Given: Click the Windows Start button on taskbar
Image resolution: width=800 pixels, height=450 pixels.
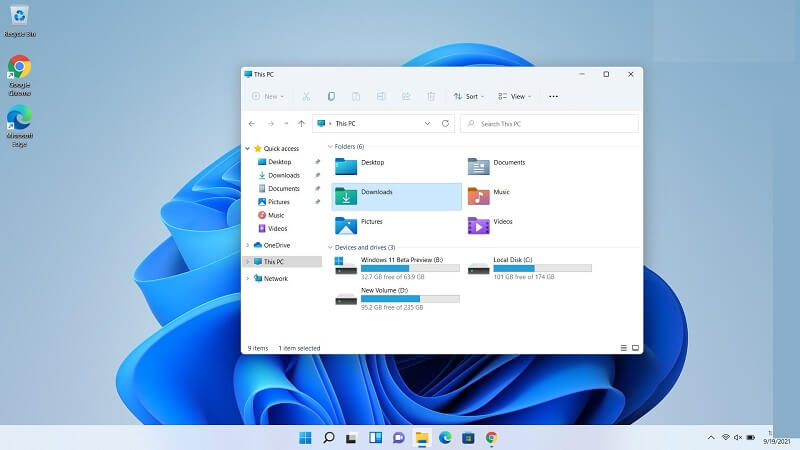Looking at the screenshot, I should pyautogui.click(x=304, y=438).
